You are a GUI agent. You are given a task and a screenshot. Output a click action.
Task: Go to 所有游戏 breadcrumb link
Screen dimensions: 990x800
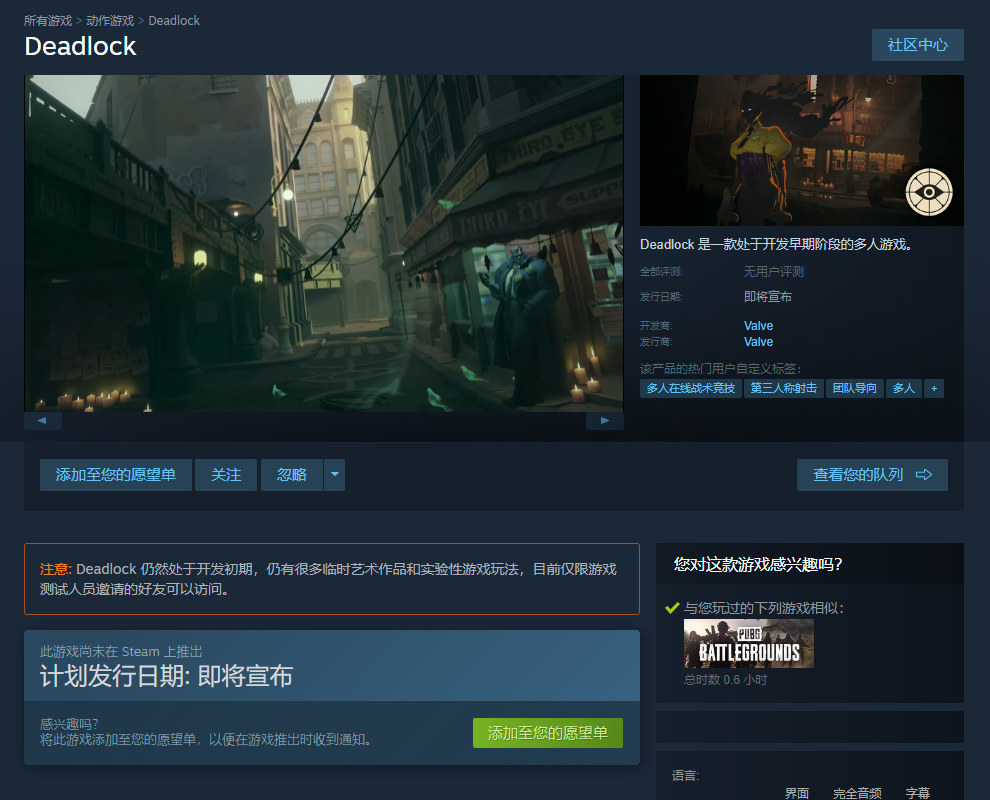point(48,21)
